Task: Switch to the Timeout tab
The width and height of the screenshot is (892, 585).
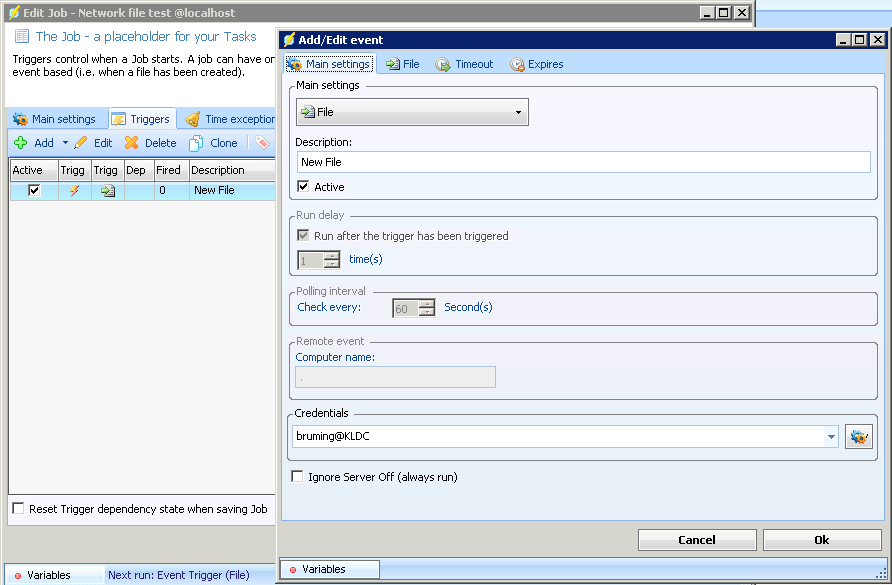Action: point(464,64)
